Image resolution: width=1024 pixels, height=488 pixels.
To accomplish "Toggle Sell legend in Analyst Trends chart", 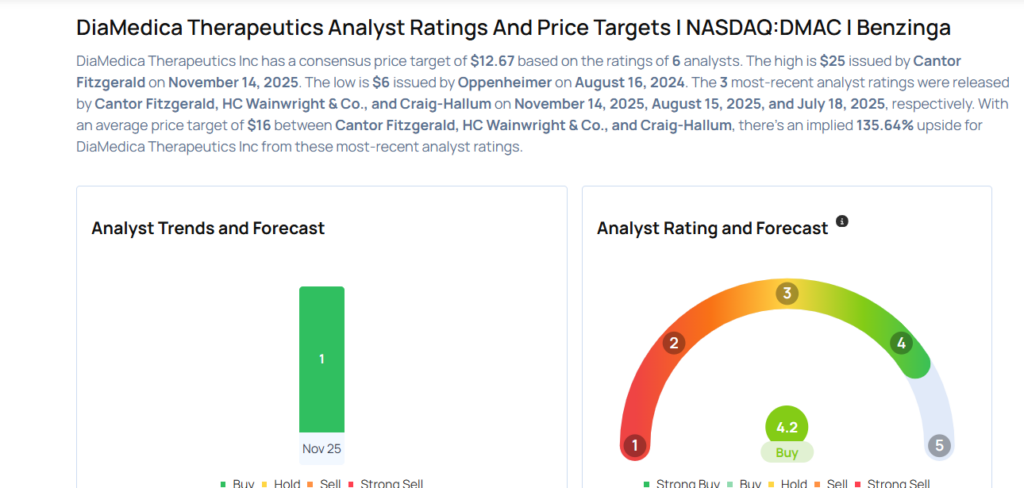I will pyautogui.click(x=326, y=484).
